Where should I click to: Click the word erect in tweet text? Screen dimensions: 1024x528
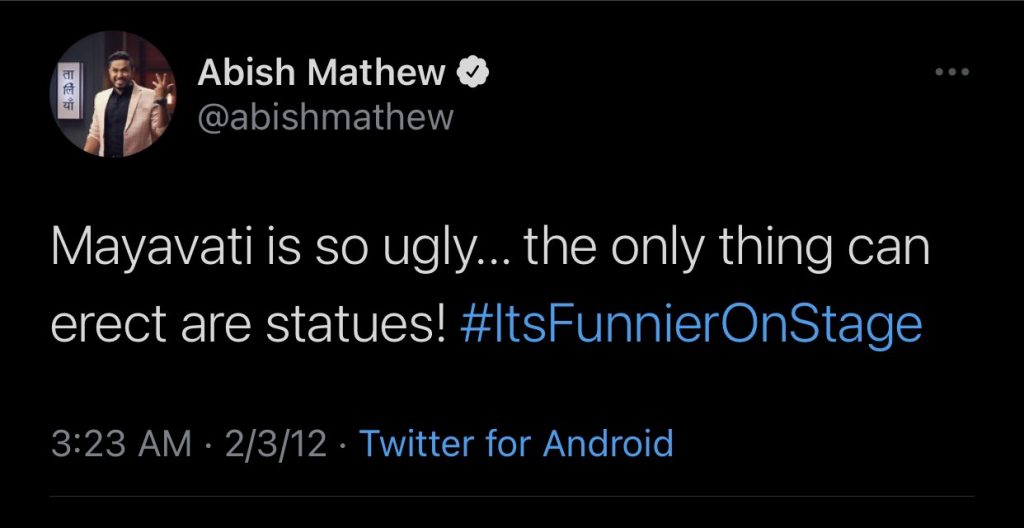point(104,326)
